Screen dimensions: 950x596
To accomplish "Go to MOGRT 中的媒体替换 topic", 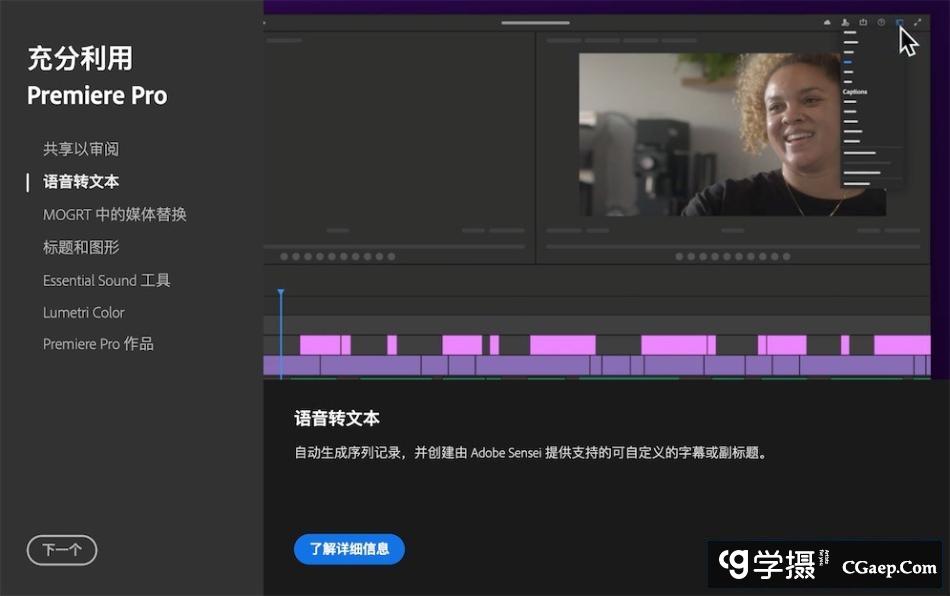I will click(x=114, y=215).
